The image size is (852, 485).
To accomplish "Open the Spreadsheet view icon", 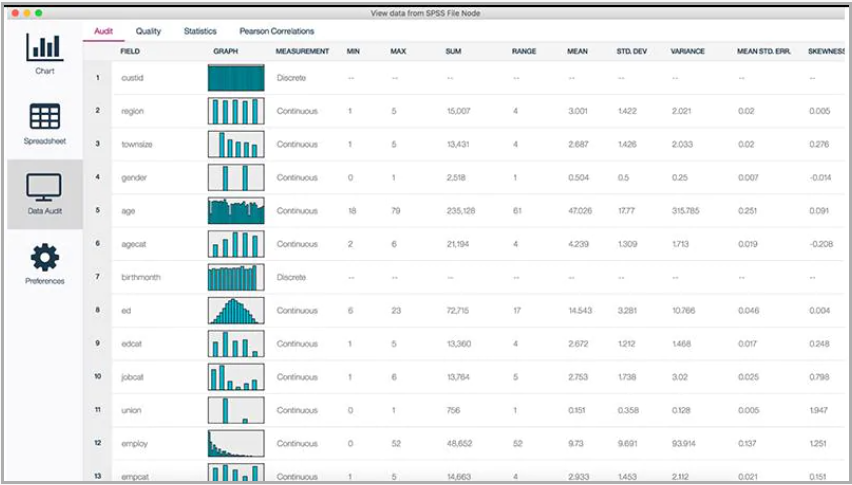I will [x=45, y=116].
